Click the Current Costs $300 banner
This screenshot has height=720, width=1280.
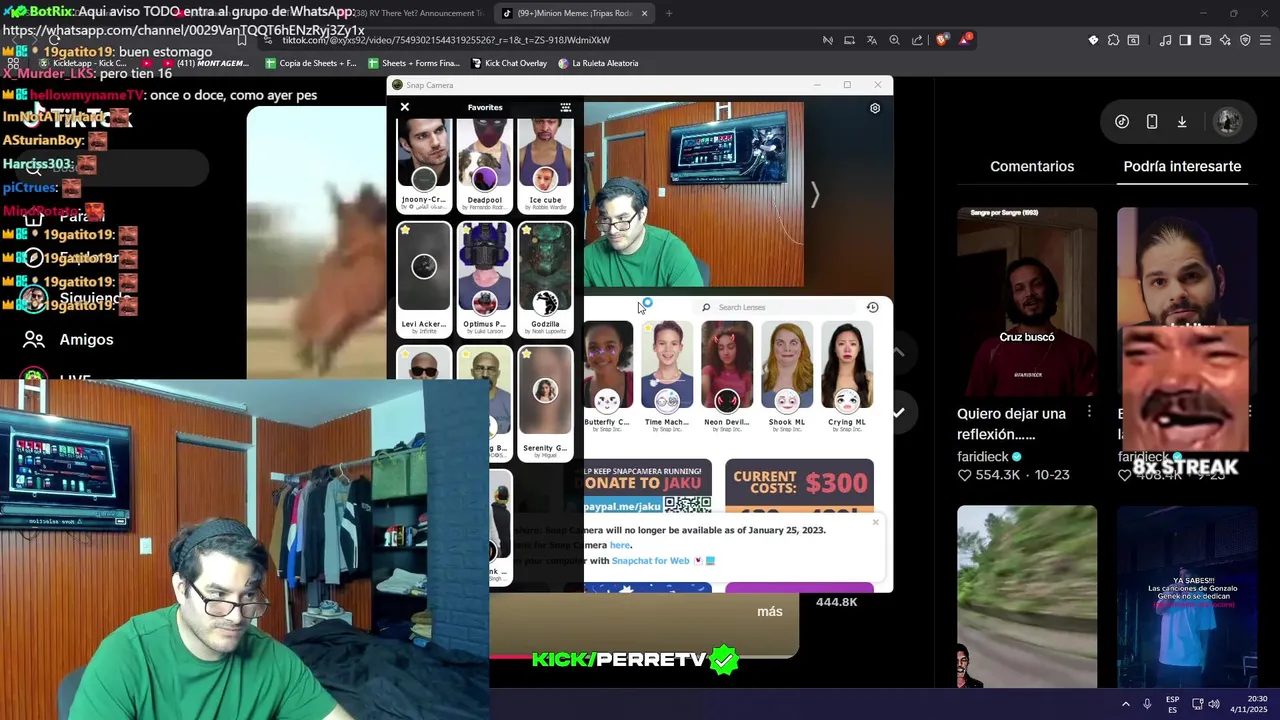pyautogui.click(x=799, y=487)
